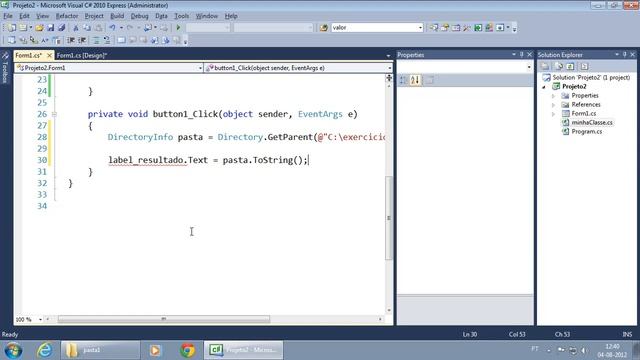Toggle a bookmark on current line
This screenshot has height=360, width=640.
point(121,40)
